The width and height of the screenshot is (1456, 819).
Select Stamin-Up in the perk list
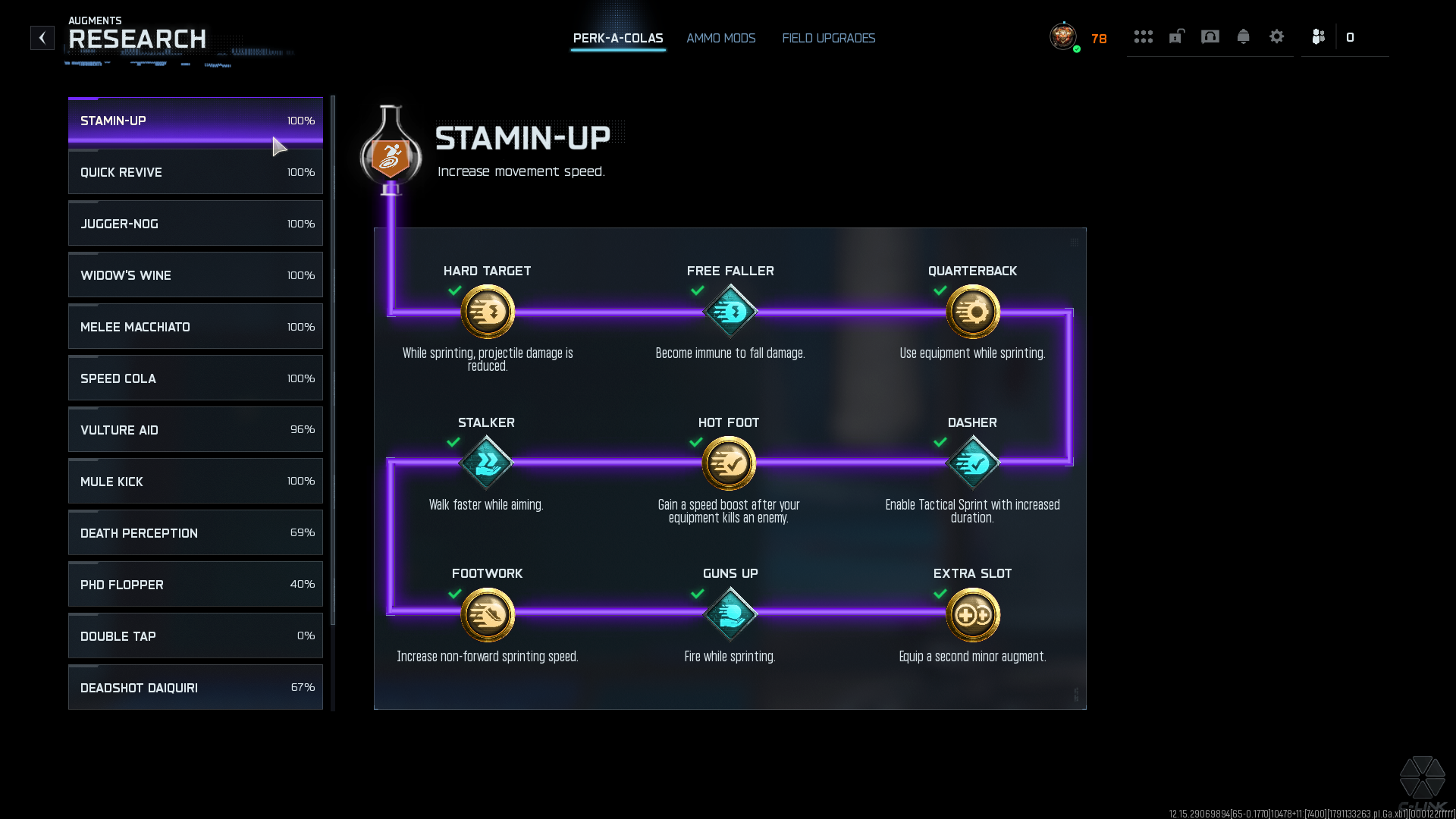coord(196,121)
